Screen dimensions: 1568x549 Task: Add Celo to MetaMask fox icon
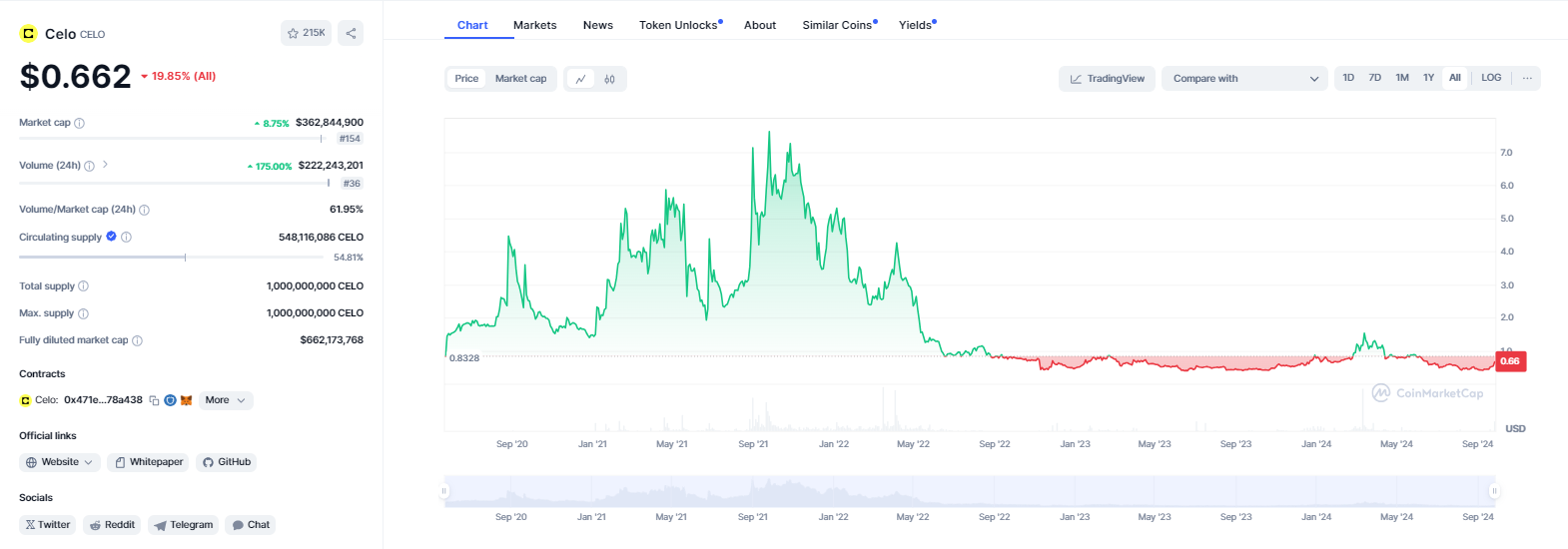pos(186,400)
